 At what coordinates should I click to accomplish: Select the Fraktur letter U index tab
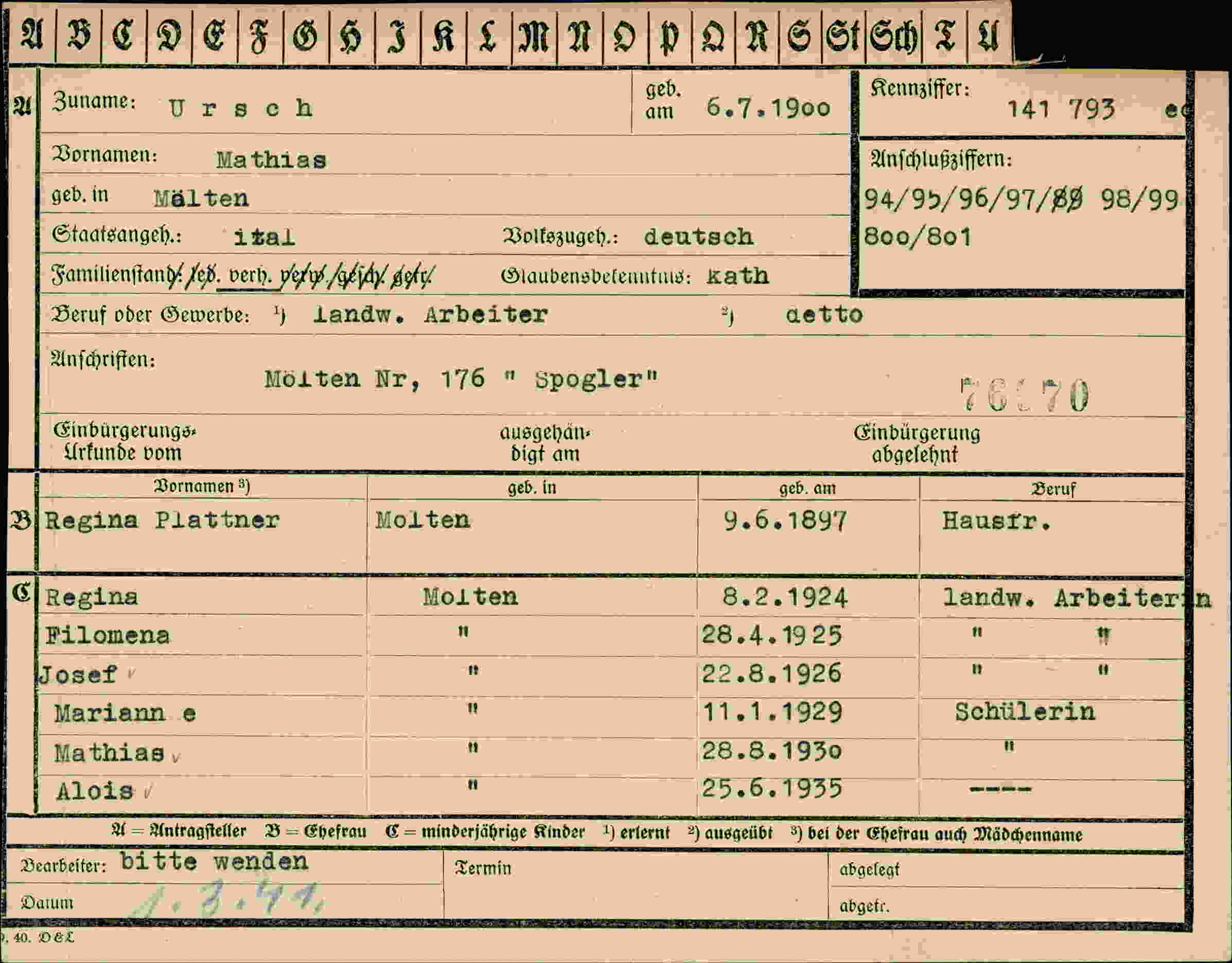pyautogui.click(x=988, y=36)
